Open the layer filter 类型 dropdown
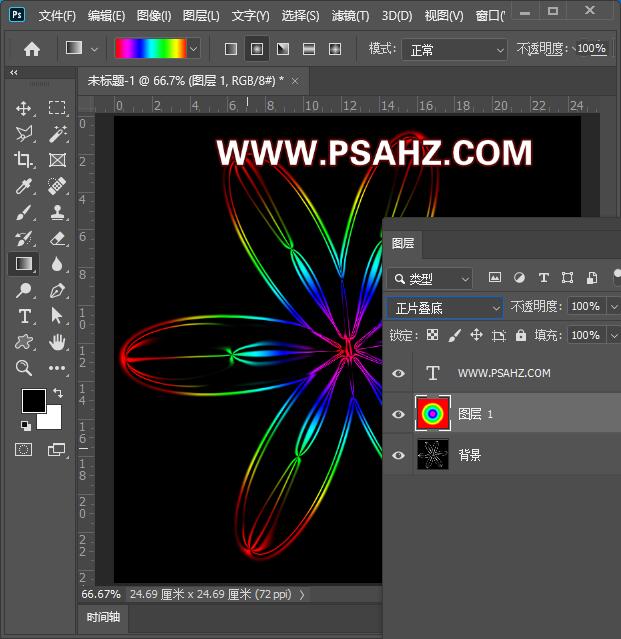621x639 pixels. (x=430, y=279)
